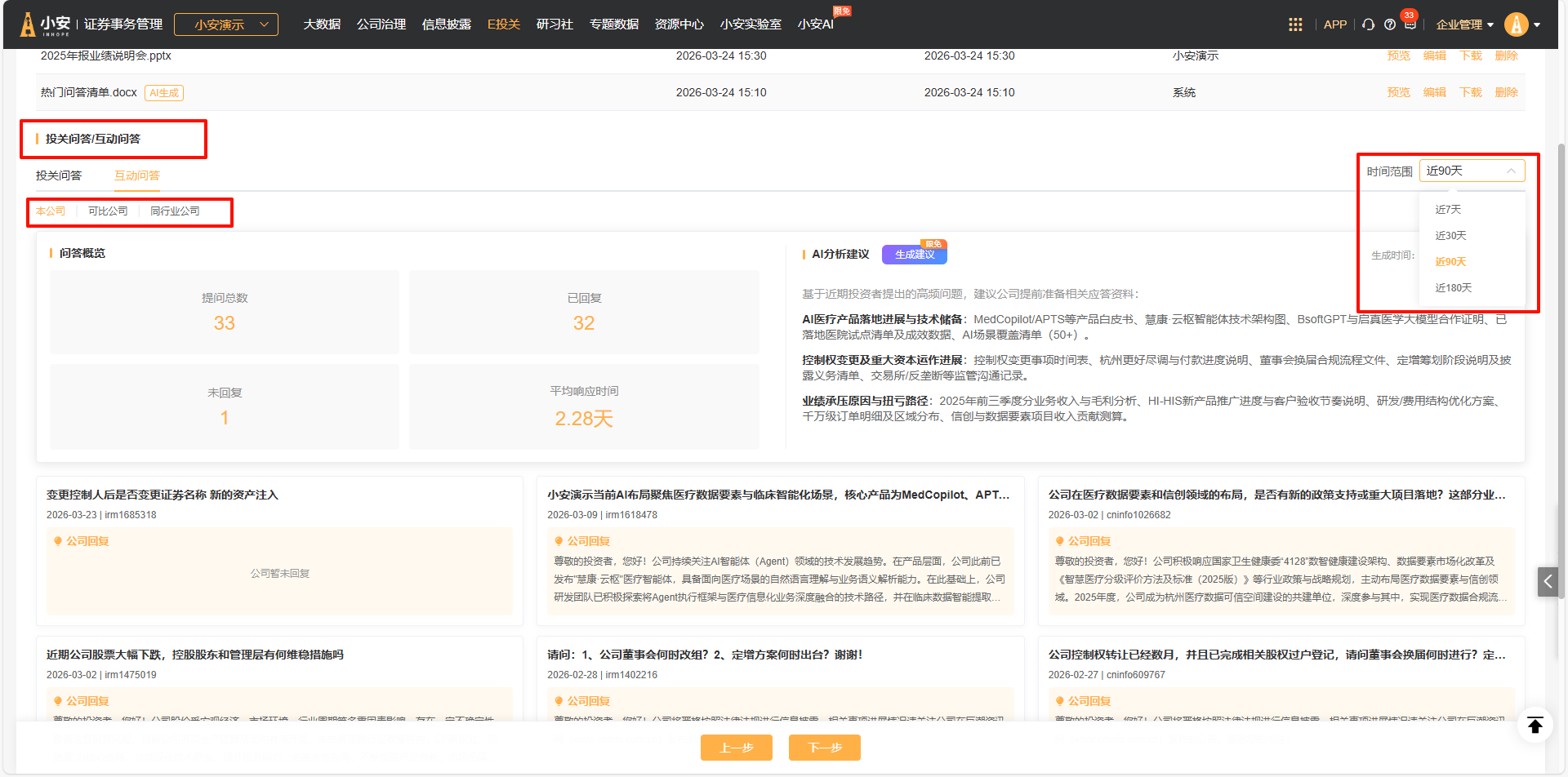Open the apps grid icon in header

click(x=1295, y=24)
